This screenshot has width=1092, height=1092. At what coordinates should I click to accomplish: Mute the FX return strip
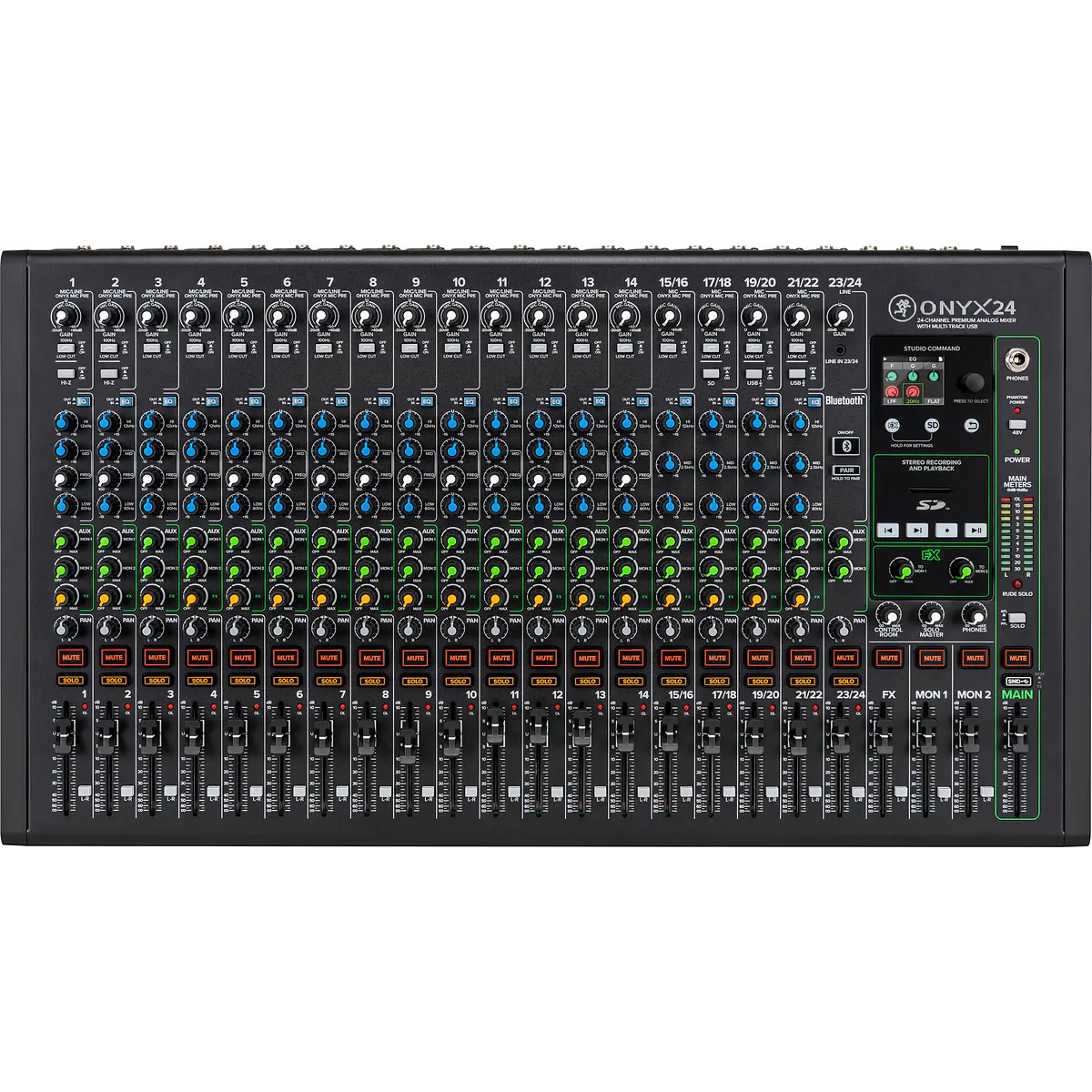pyautogui.click(x=889, y=657)
